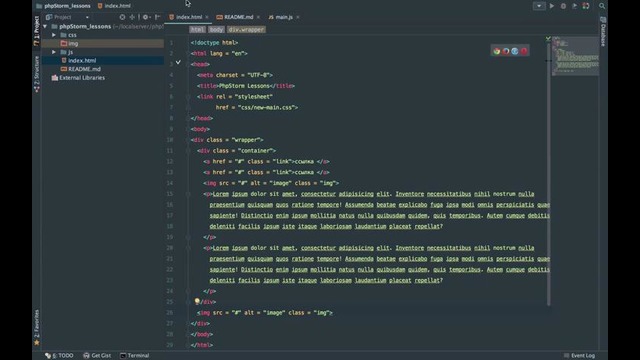Click the Debug bug toolbar icon
The image size is (640, 360).
[x=563, y=6]
